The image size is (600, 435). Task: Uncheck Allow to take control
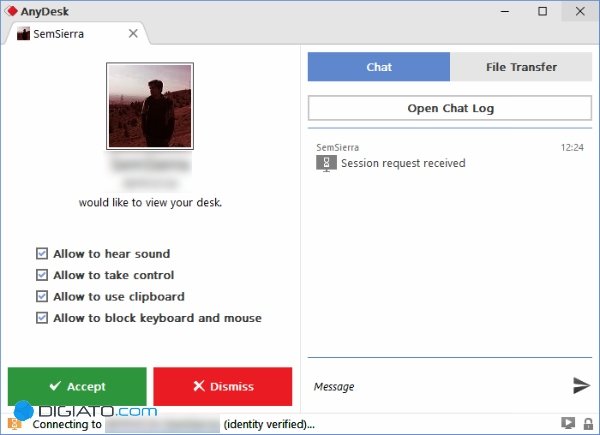pos(42,275)
